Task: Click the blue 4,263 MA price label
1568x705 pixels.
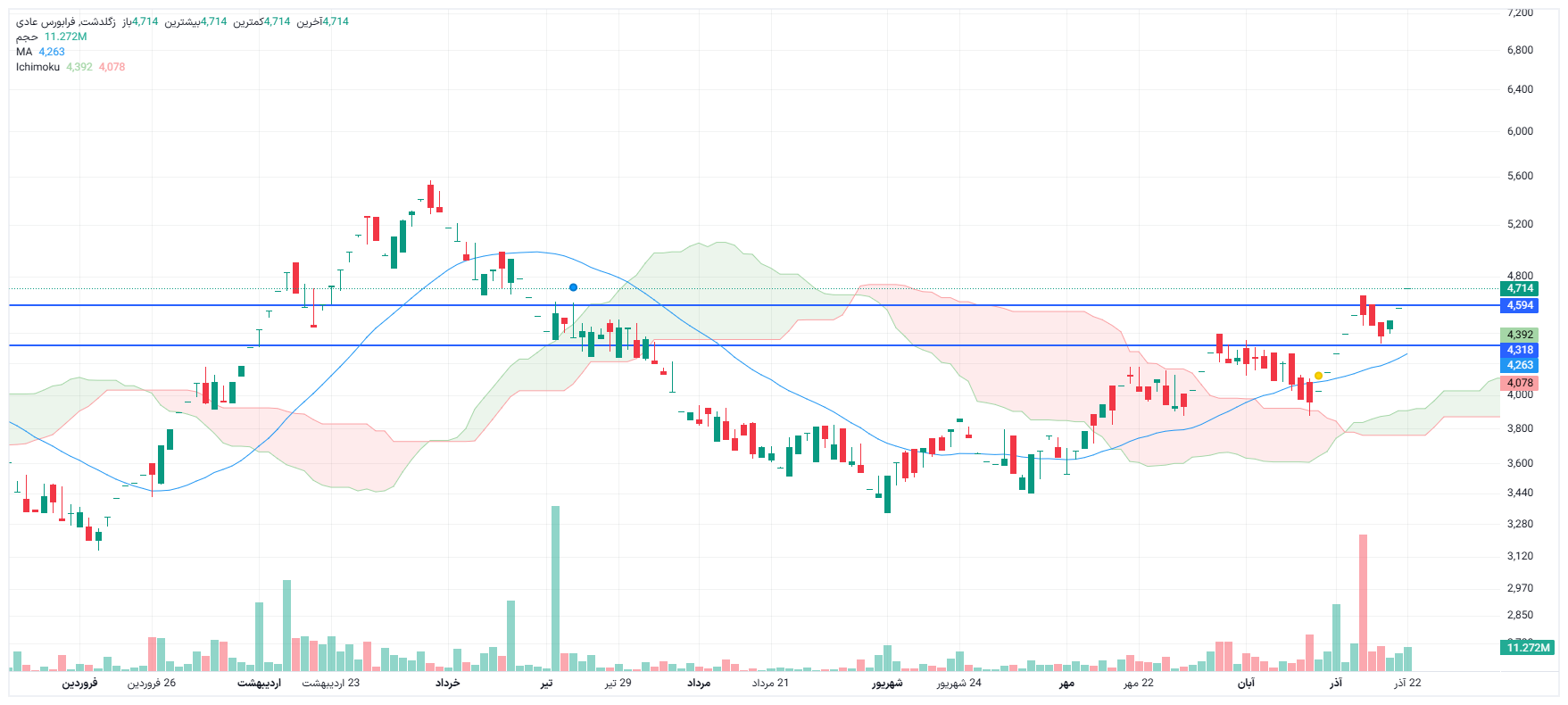Action: click(x=1519, y=365)
